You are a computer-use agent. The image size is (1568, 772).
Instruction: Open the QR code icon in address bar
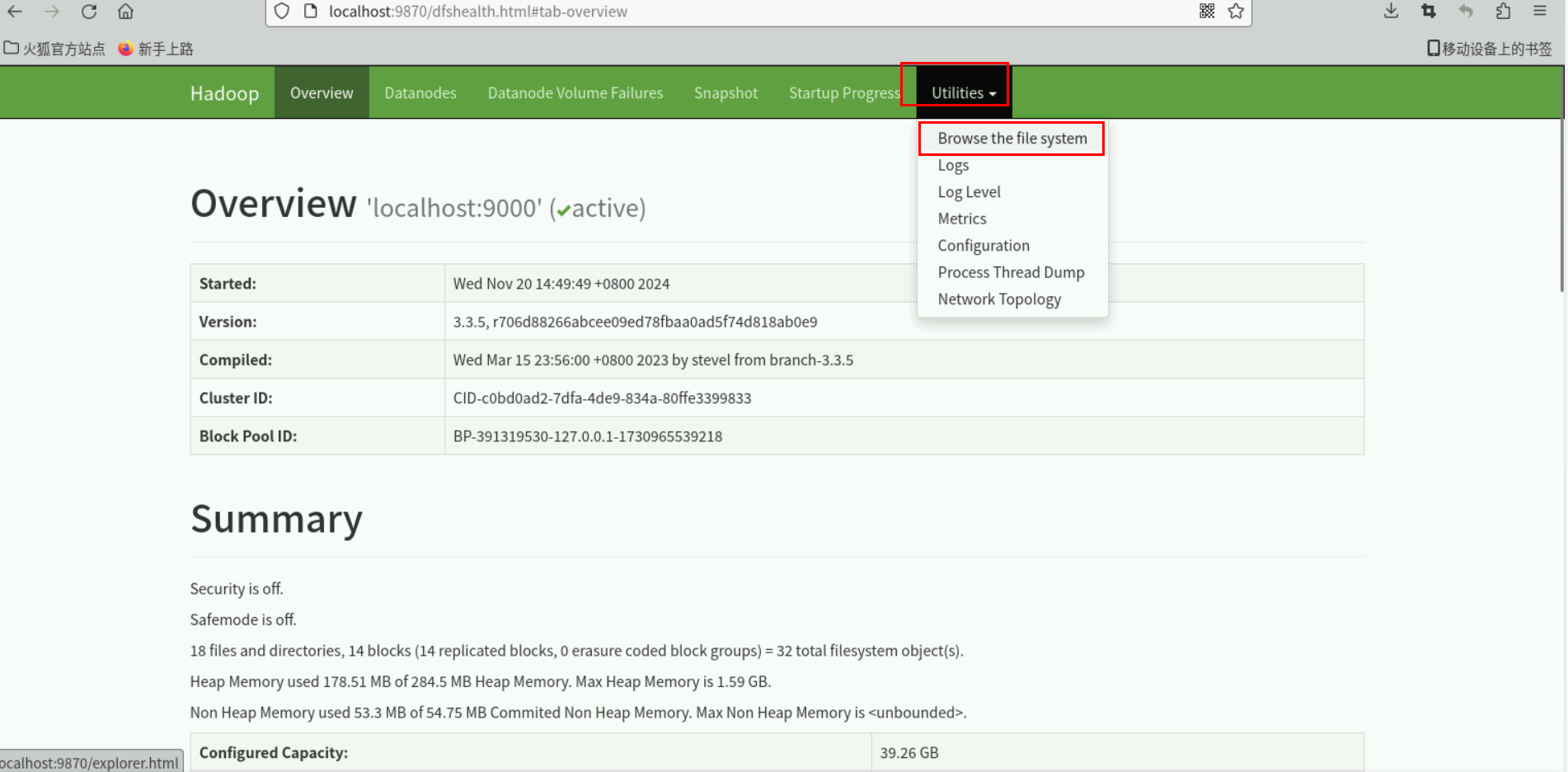click(x=1207, y=11)
